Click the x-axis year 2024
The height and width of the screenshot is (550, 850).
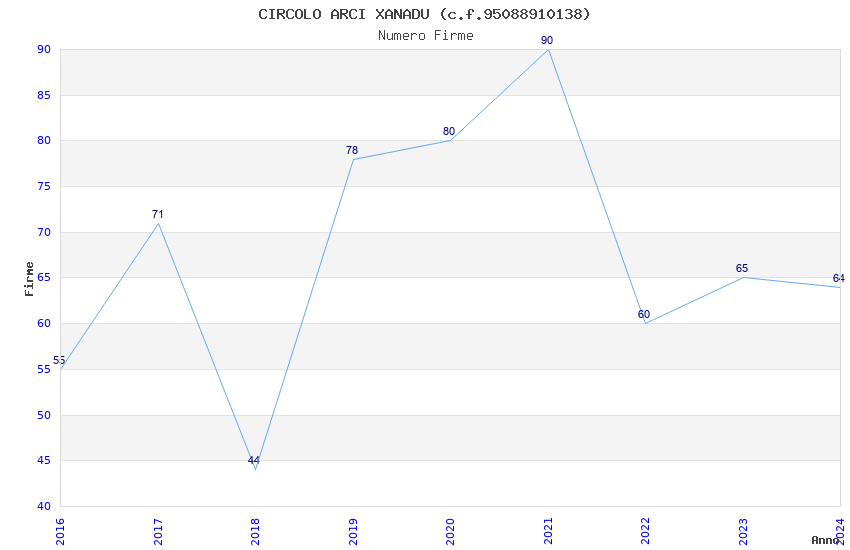click(x=840, y=532)
